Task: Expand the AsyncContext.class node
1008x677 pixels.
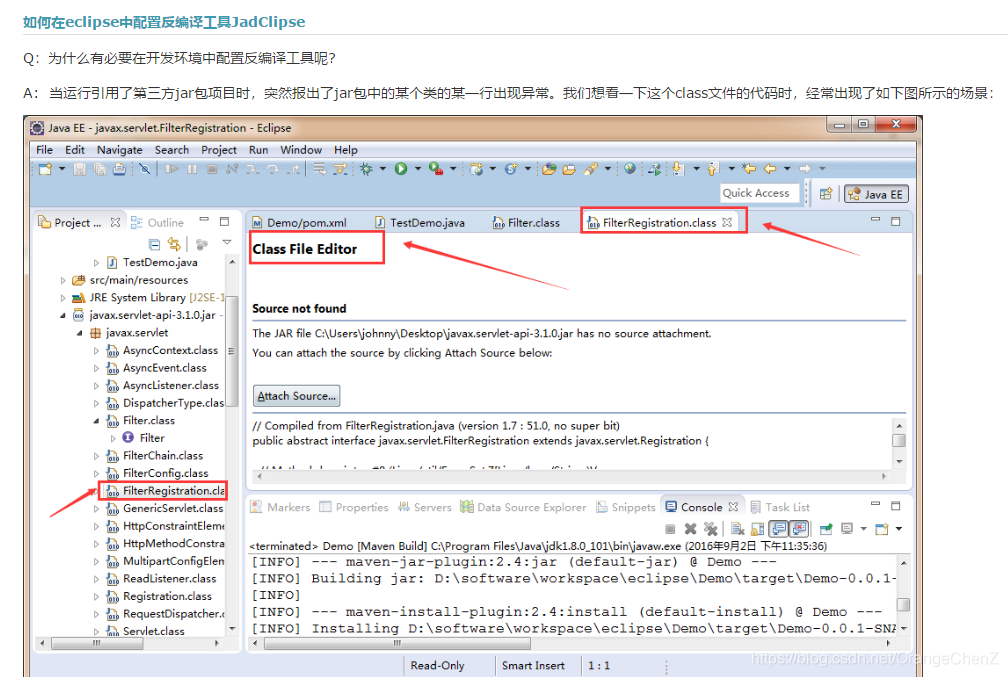Action: (96, 350)
